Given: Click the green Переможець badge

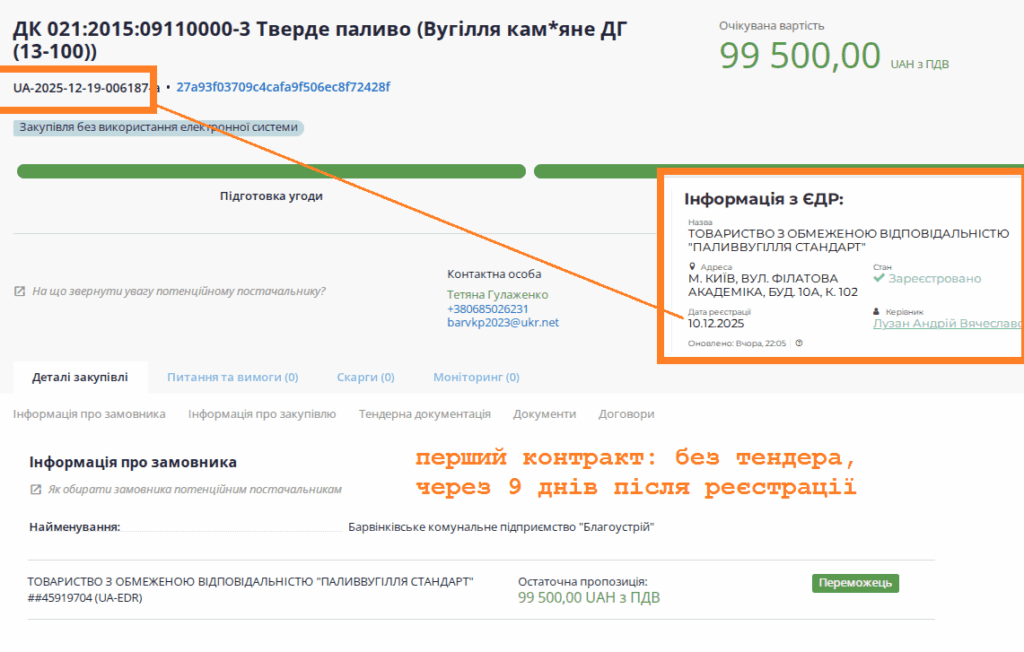Looking at the screenshot, I should 855,583.
